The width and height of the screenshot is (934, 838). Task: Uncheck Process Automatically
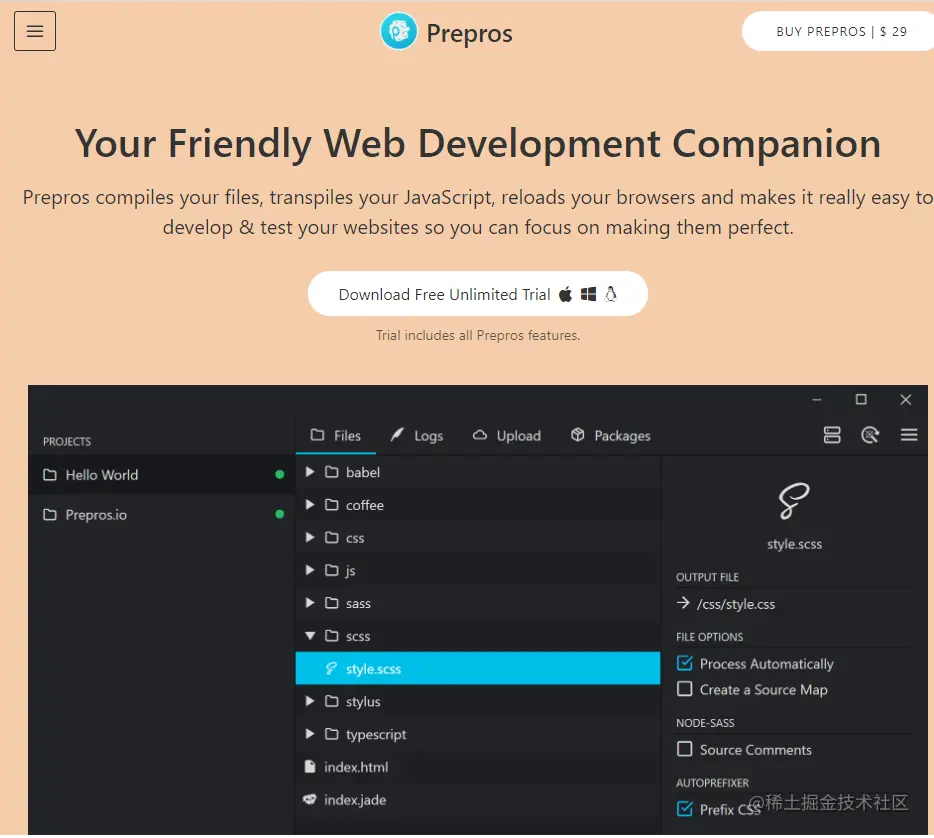pos(685,663)
